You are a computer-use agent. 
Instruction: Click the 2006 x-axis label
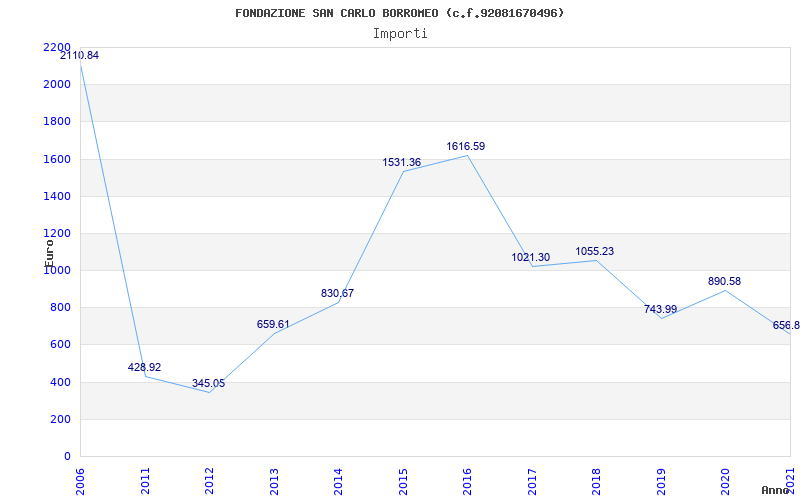click(x=81, y=481)
